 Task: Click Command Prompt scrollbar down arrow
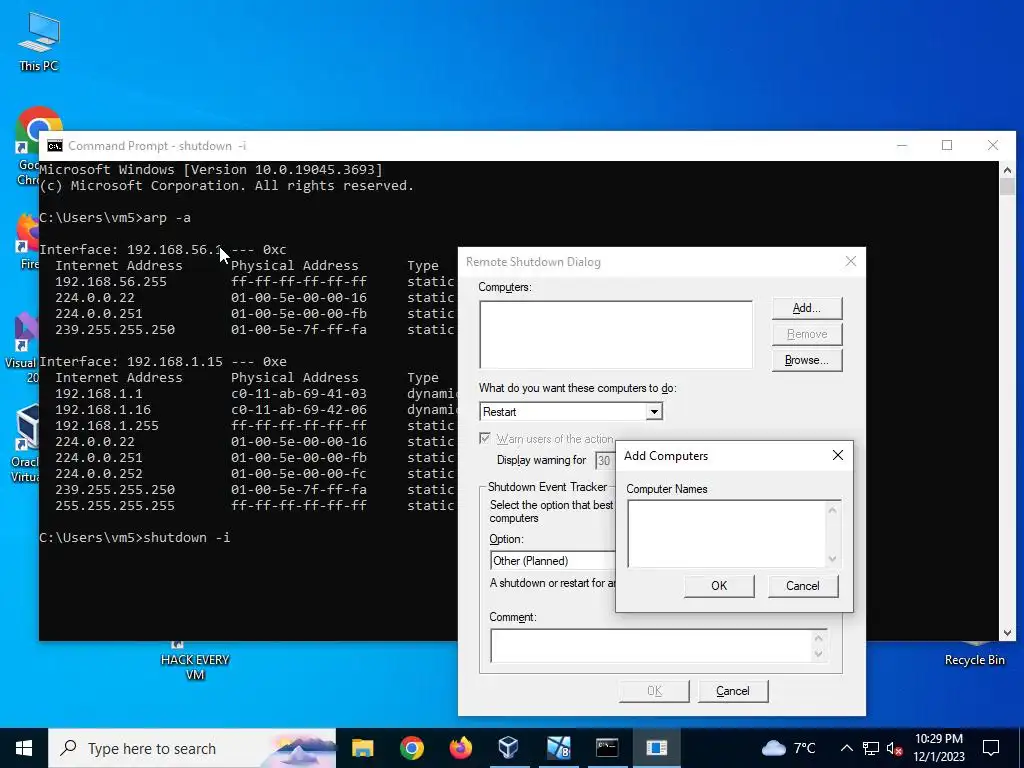[1007, 632]
